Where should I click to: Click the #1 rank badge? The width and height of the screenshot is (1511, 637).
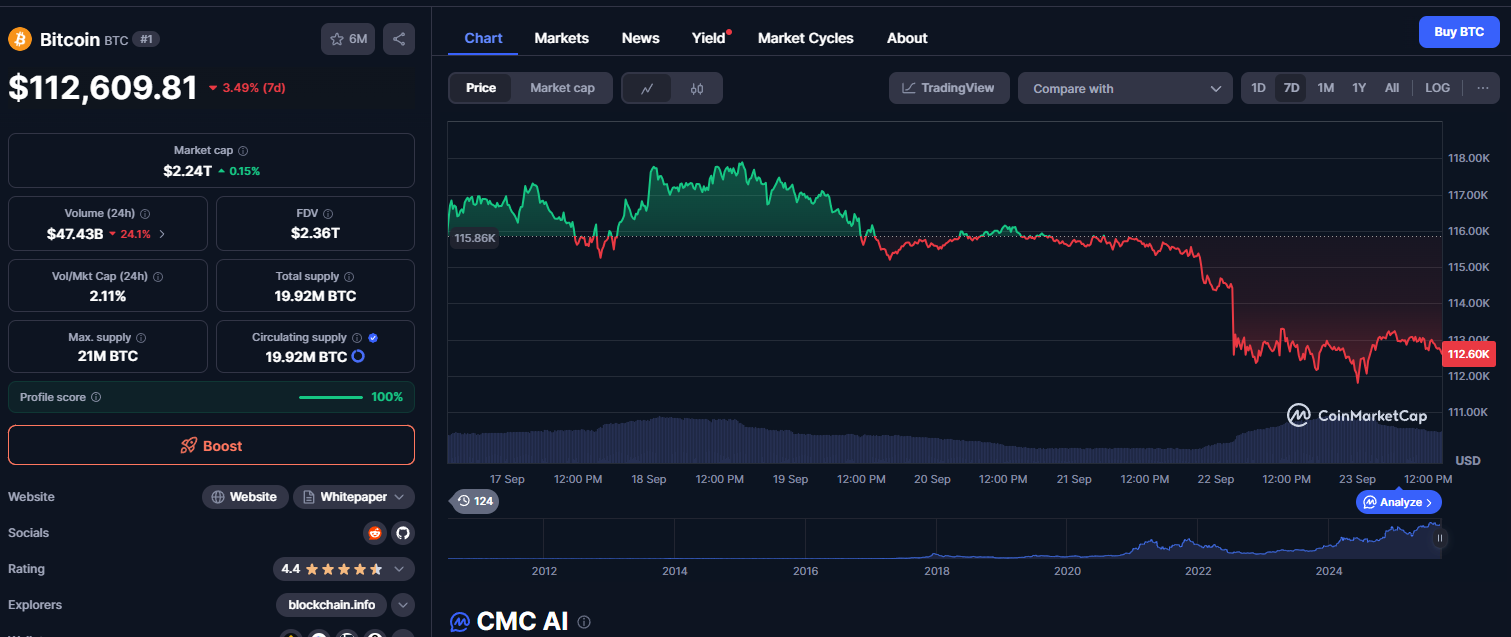tap(146, 39)
